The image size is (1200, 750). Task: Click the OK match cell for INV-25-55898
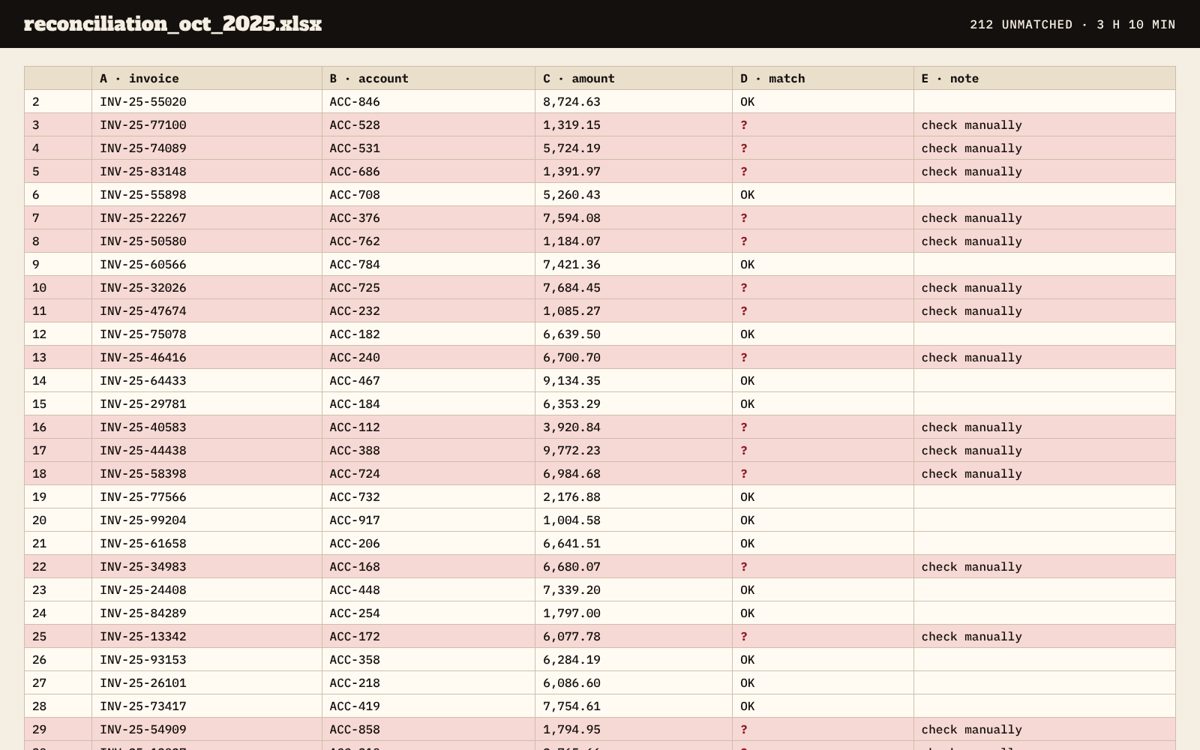pos(823,195)
